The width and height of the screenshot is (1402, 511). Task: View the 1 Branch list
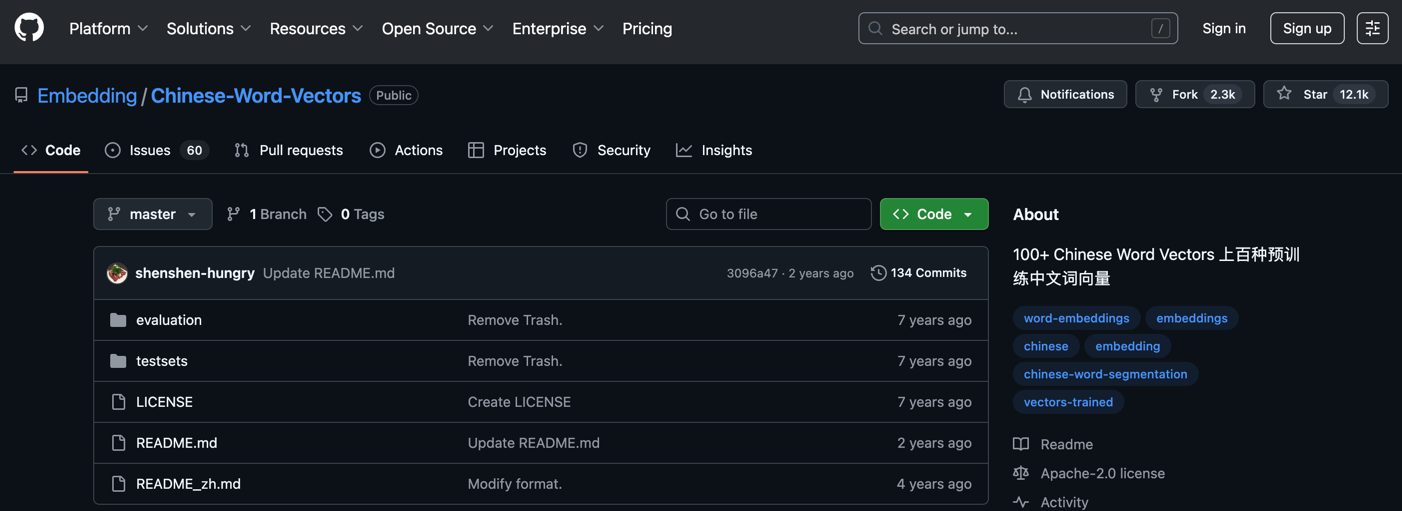point(267,214)
